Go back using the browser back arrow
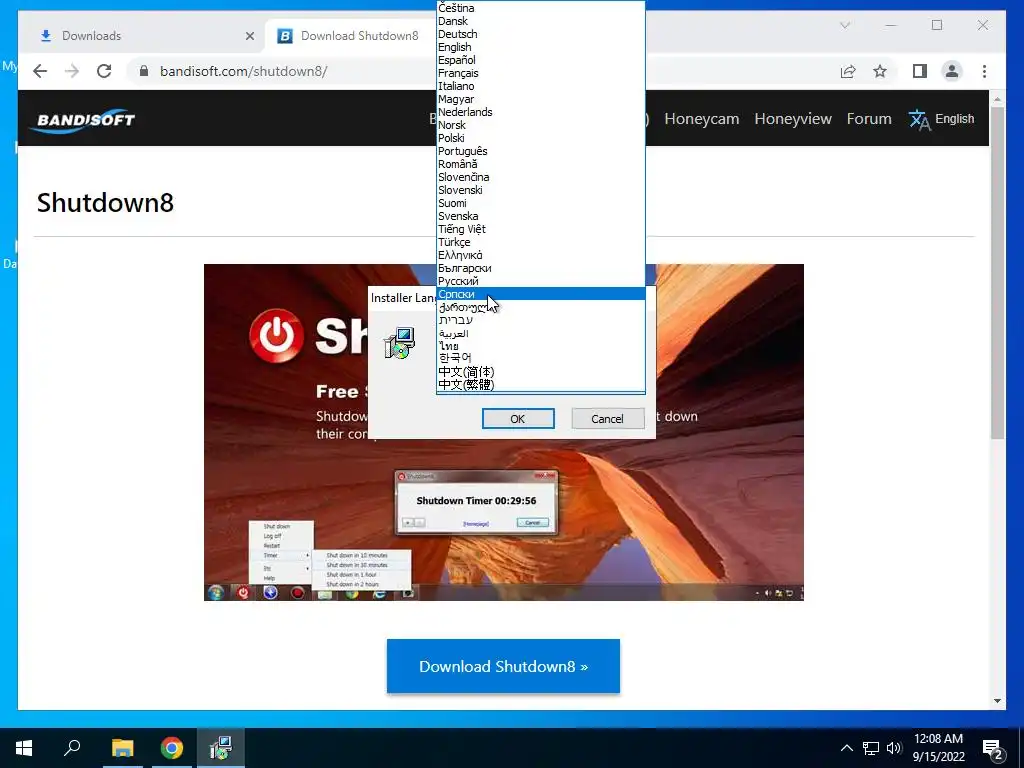This screenshot has width=1024, height=768. click(x=40, y=71)
